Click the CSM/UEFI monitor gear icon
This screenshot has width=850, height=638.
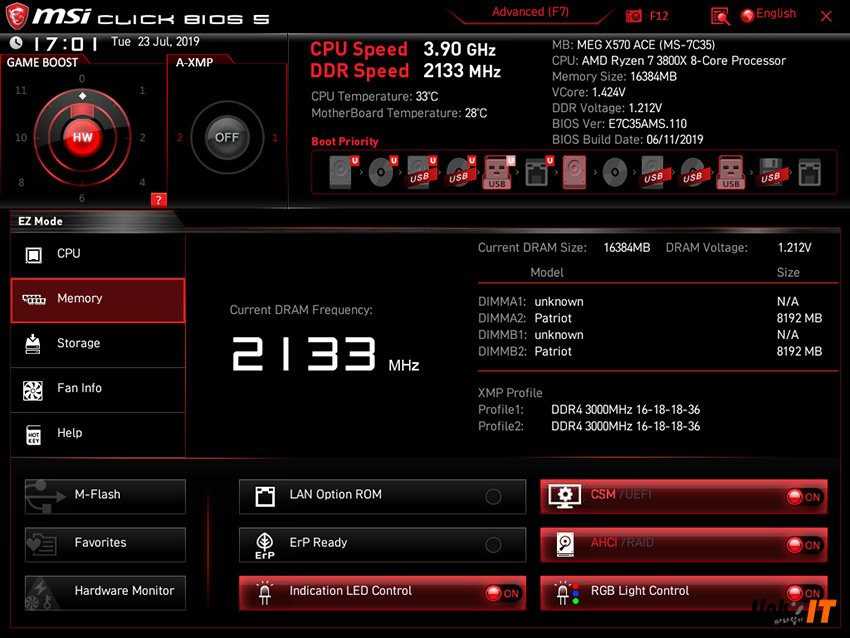[565, 496]
